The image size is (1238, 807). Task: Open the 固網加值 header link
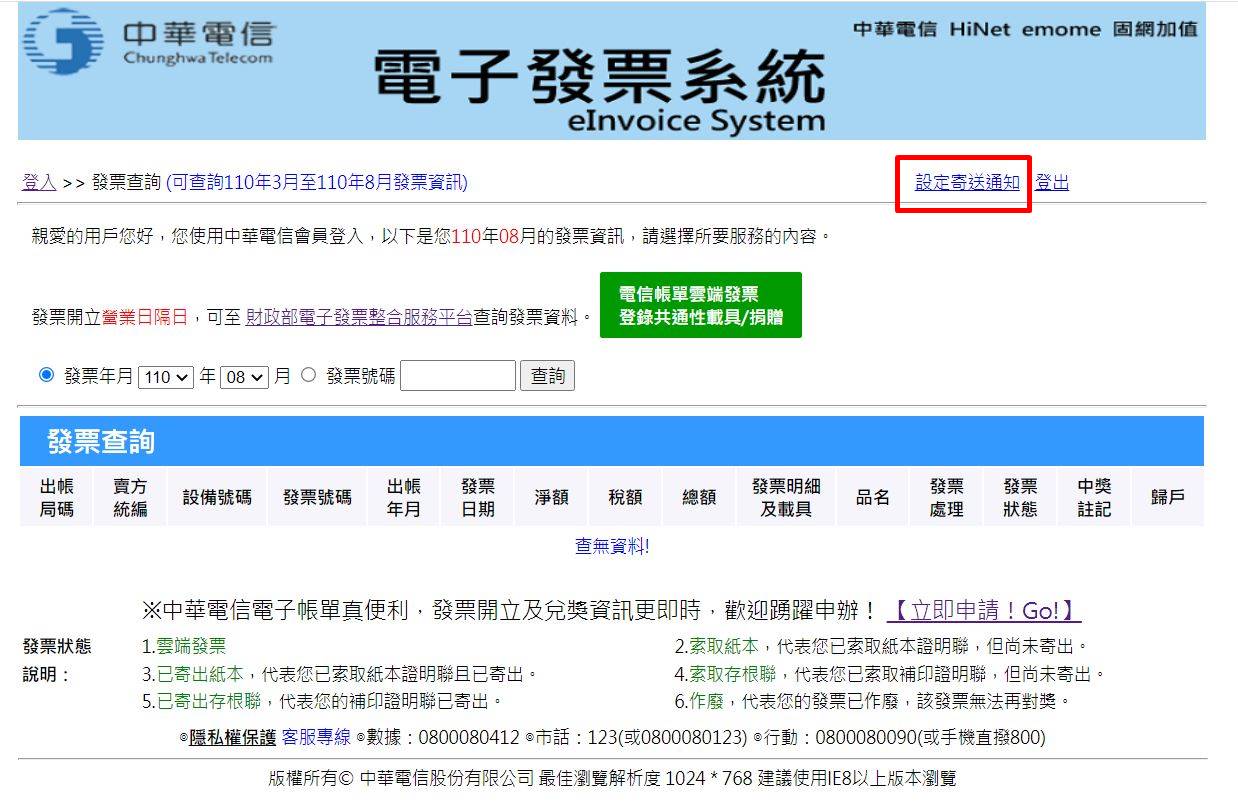pyautogui.click(x=1155, y=29)
